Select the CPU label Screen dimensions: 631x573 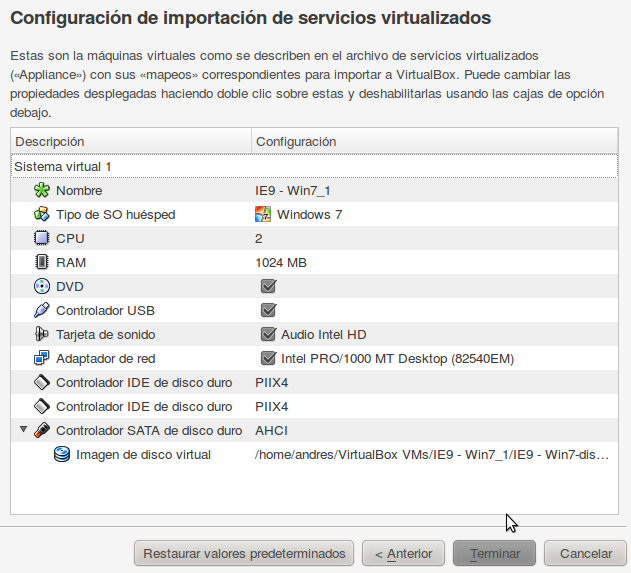(70, 238)
